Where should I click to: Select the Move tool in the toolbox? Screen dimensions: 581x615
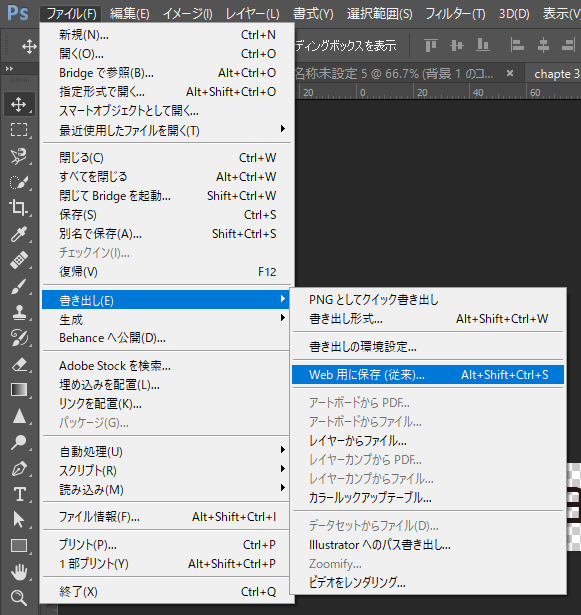[x=19, y=104]
